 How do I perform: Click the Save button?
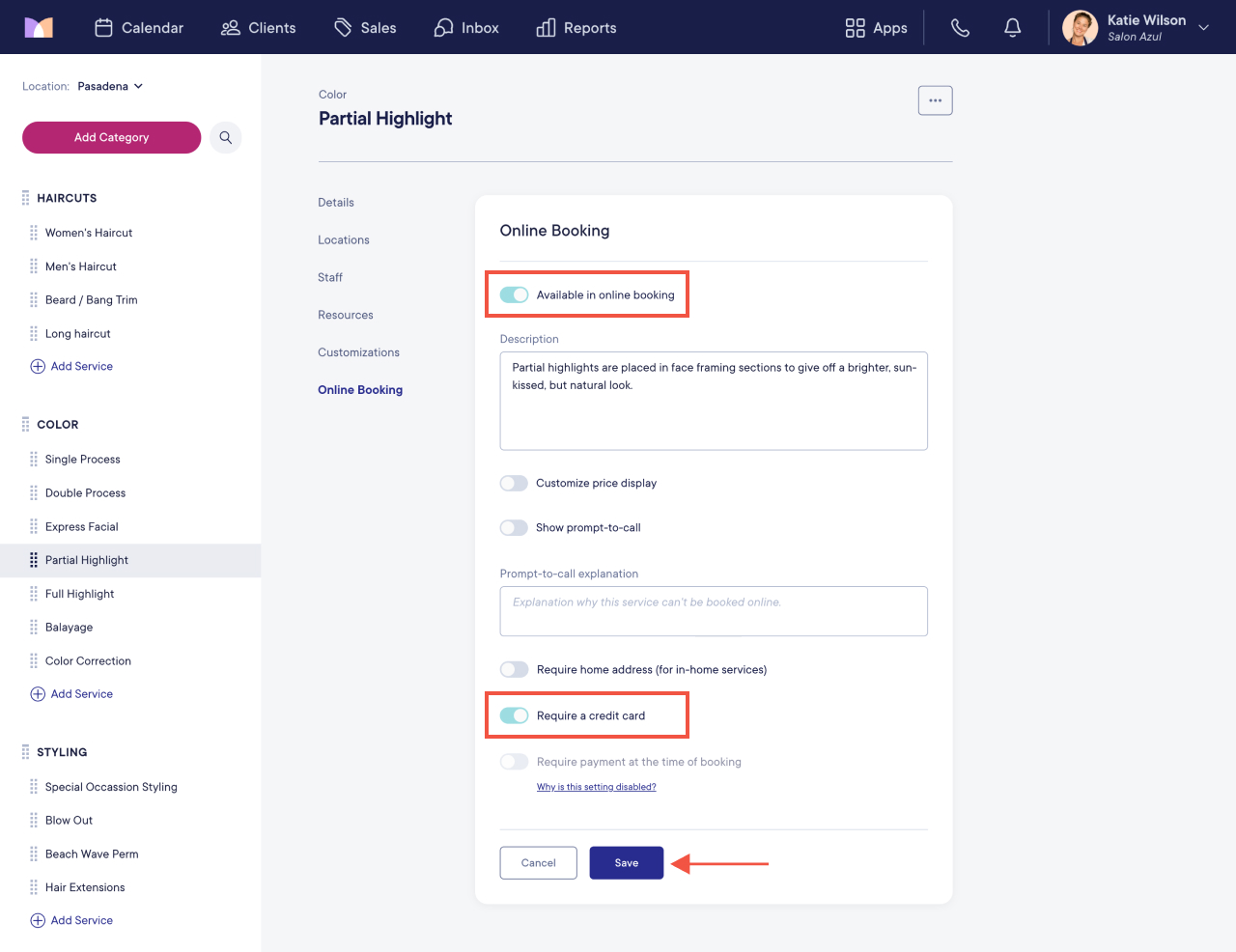(627, 863)
